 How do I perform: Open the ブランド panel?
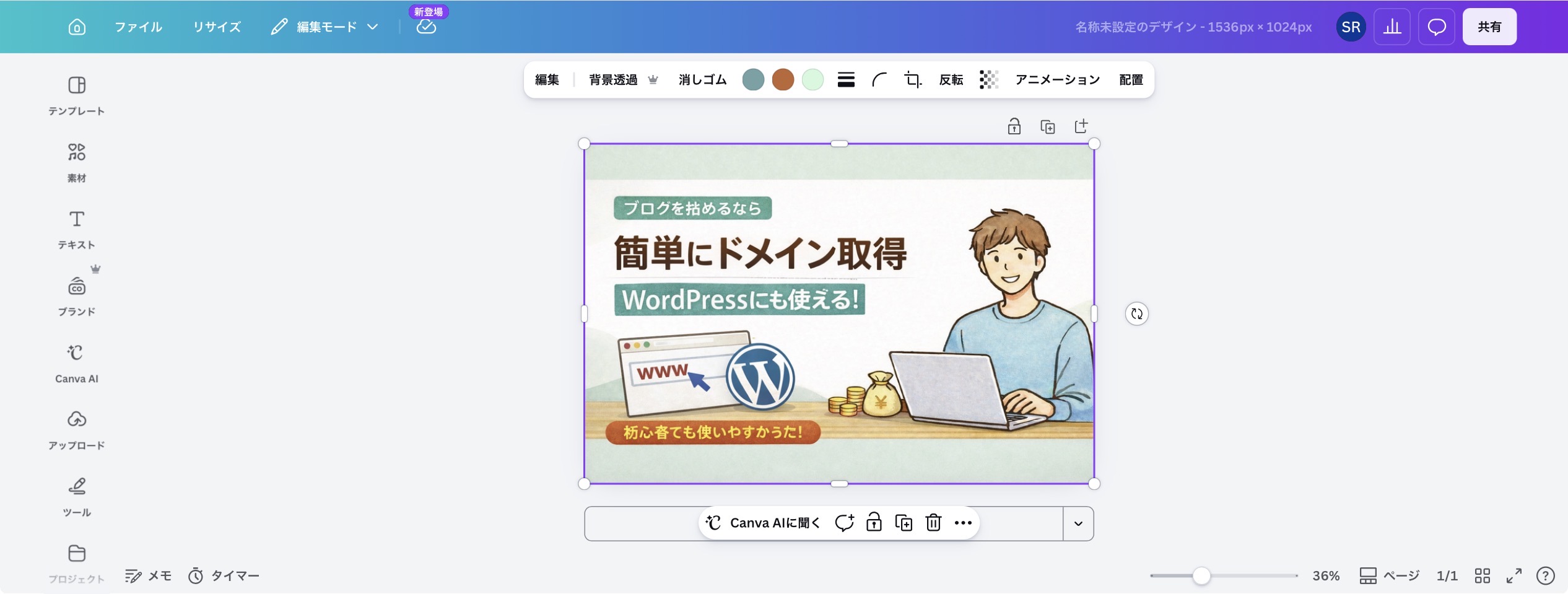(77, 296)
